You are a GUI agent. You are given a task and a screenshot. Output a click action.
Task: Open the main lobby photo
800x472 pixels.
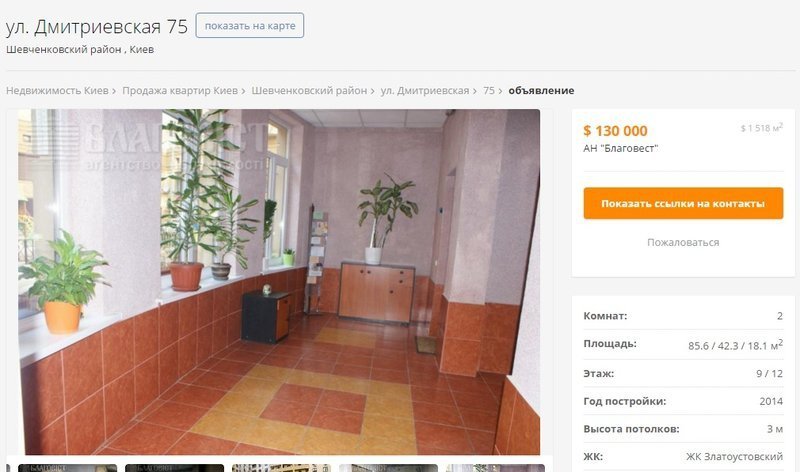tap(279, 282)
